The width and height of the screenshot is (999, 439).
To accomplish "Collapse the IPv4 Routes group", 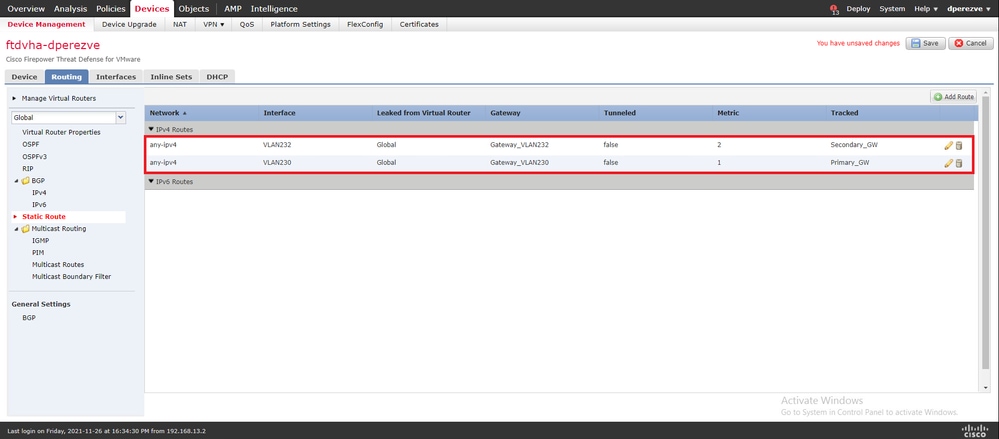I will pyautogui.click(x=151, y=129).
